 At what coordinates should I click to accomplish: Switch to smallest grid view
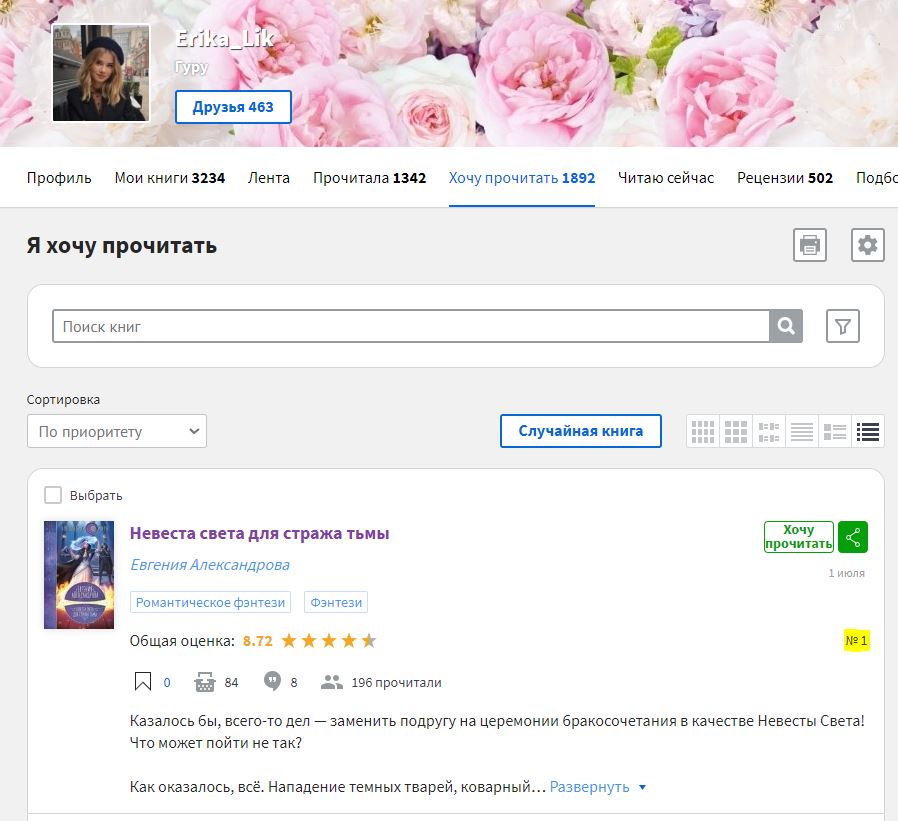coord(703,431)
